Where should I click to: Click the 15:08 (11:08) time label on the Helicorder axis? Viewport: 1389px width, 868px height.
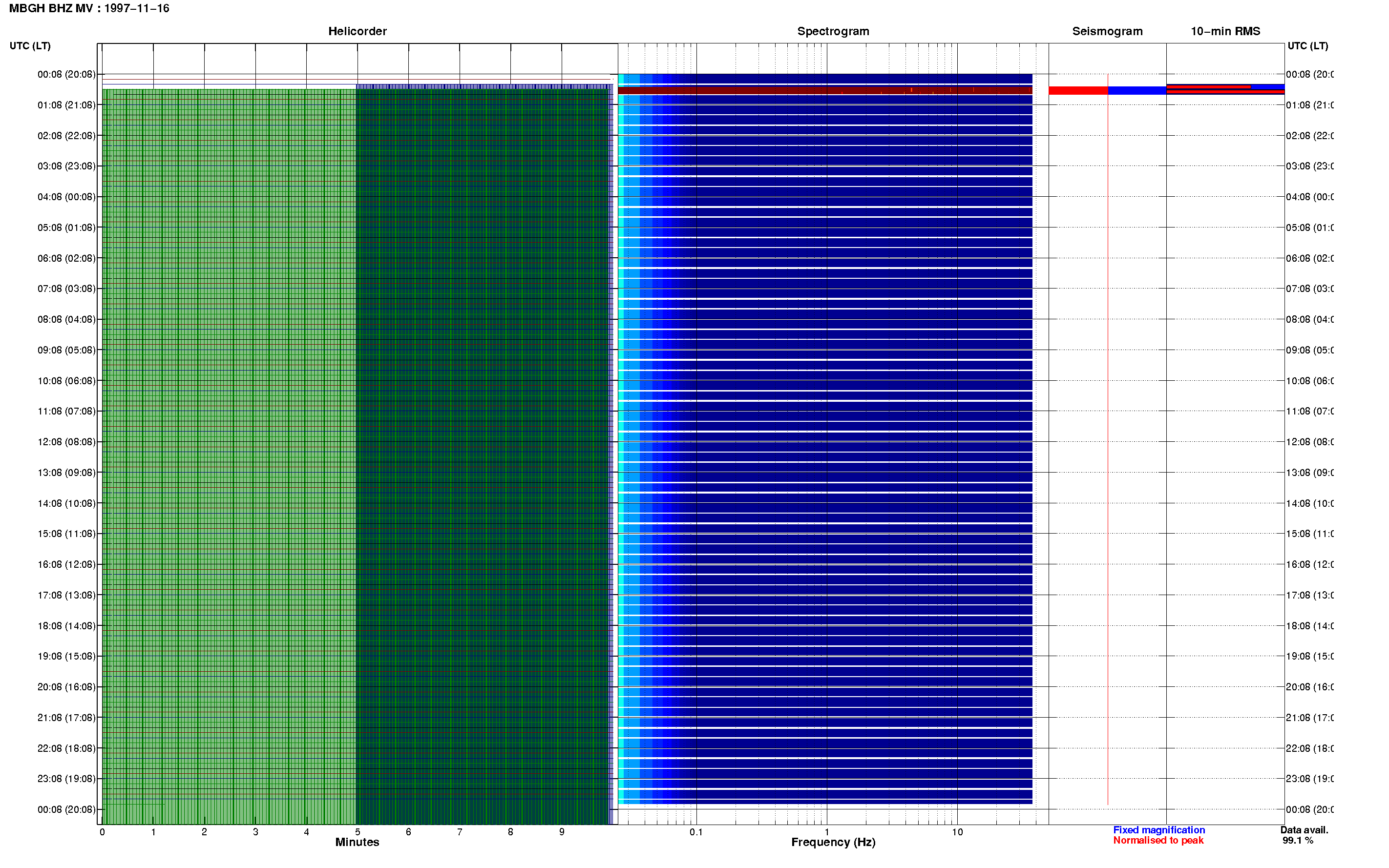click(66, 534)
